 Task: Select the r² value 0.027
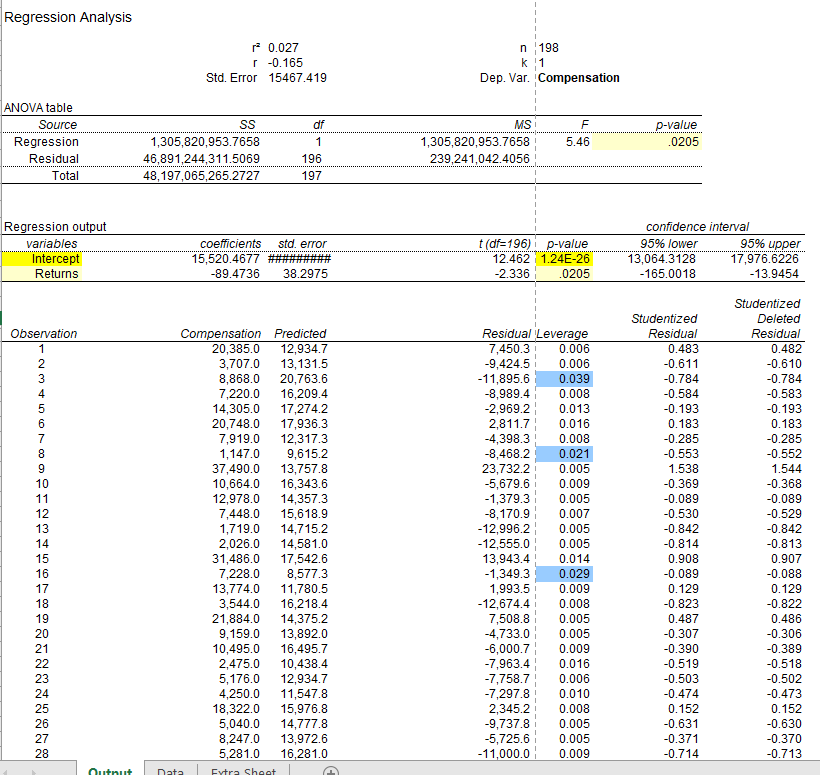pos(283,48)
